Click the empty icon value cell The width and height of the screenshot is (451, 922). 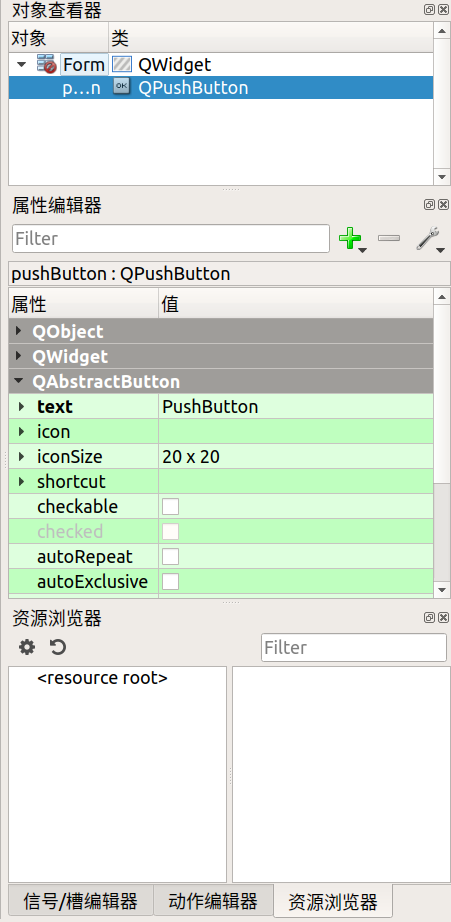tap(296, 431)
